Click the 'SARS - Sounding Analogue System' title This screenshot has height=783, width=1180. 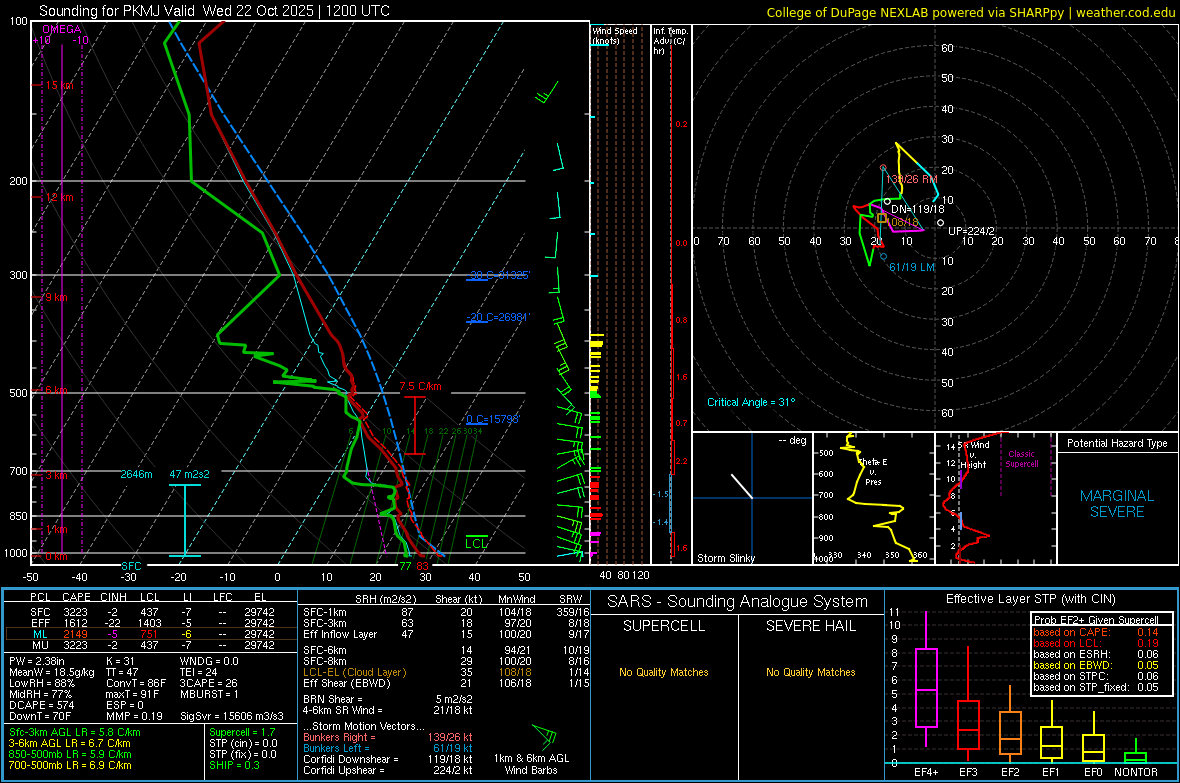738,602
